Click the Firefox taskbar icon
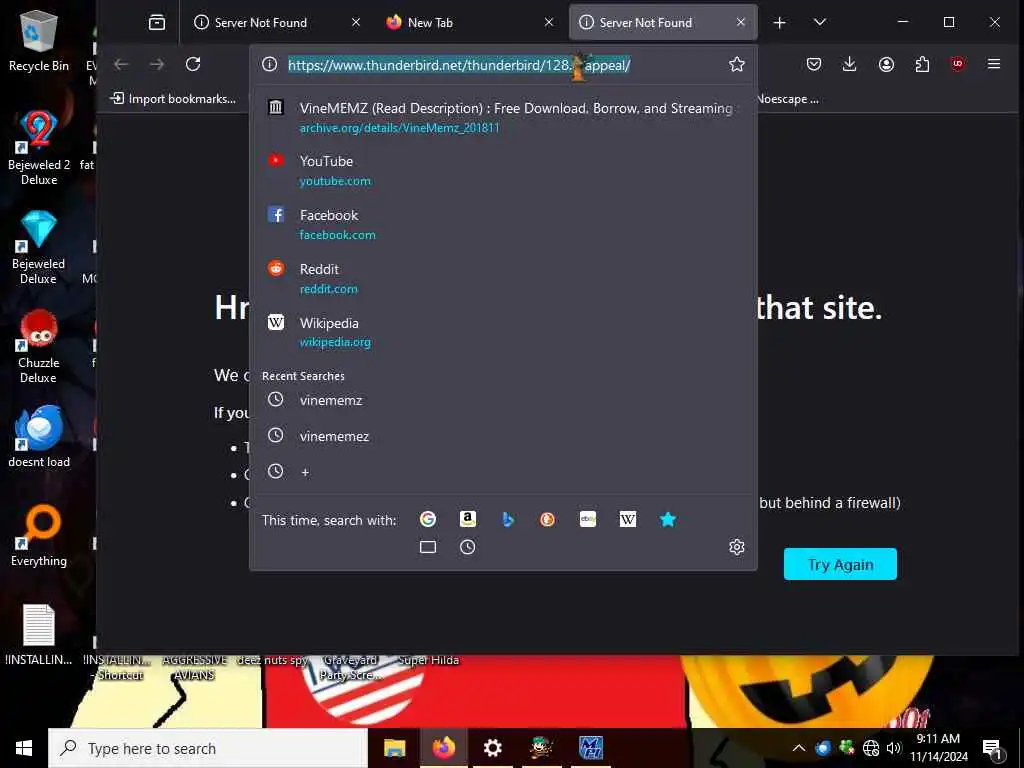 [x=443, y=748]
